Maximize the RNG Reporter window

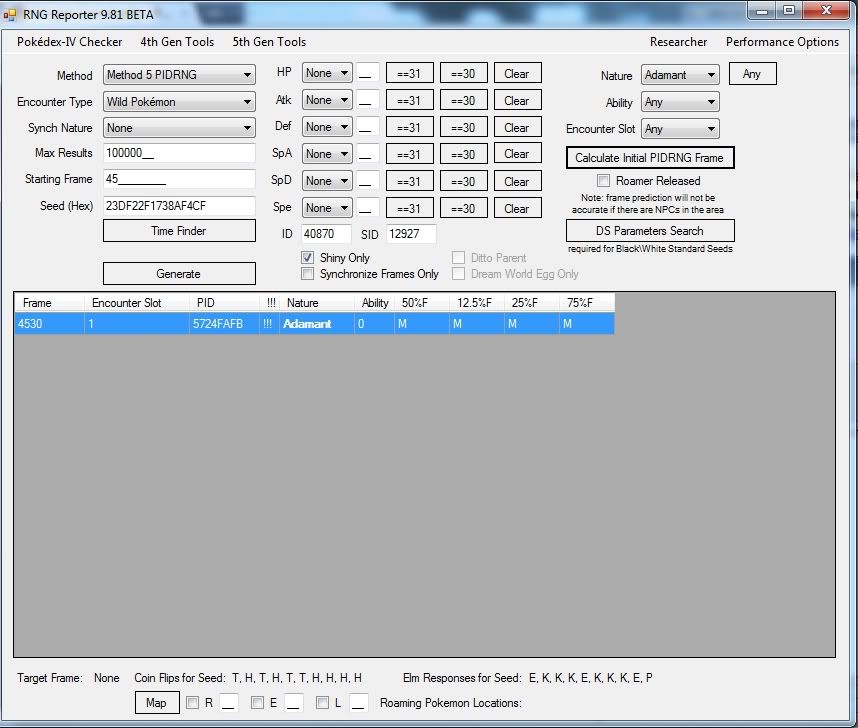pyautogui.click(x=789, y=10)
